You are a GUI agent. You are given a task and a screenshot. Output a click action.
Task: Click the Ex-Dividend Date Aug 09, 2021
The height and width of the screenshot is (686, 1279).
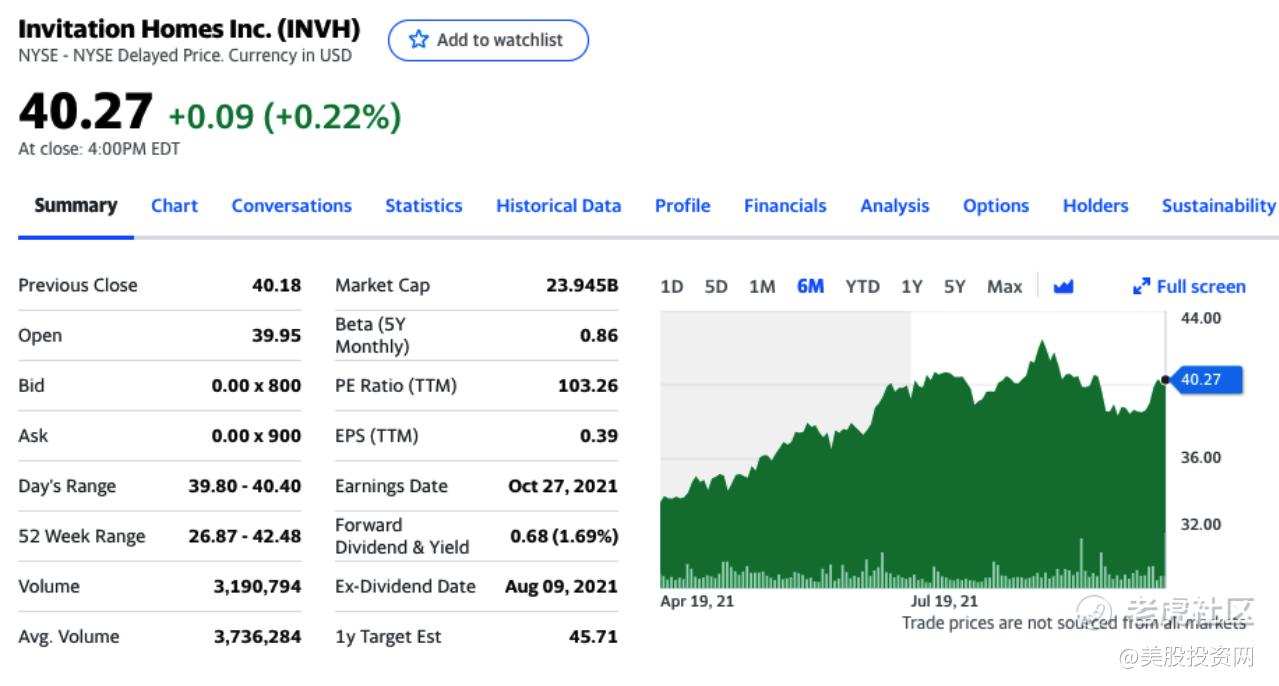tap(561, 587)
